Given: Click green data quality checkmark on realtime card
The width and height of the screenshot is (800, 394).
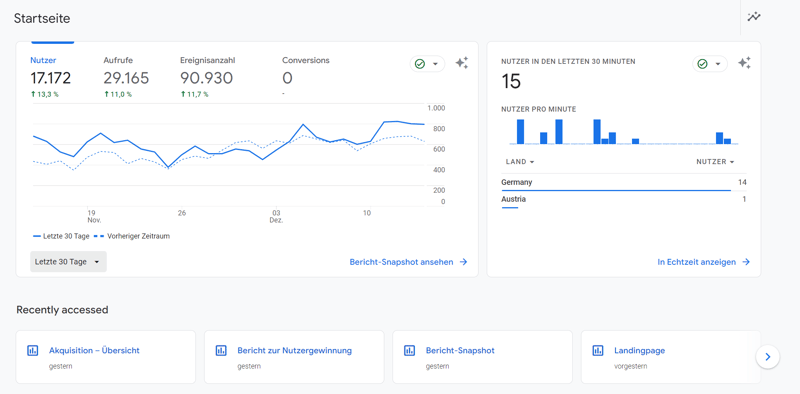Looking at the screenshot, I should point(703,64).
